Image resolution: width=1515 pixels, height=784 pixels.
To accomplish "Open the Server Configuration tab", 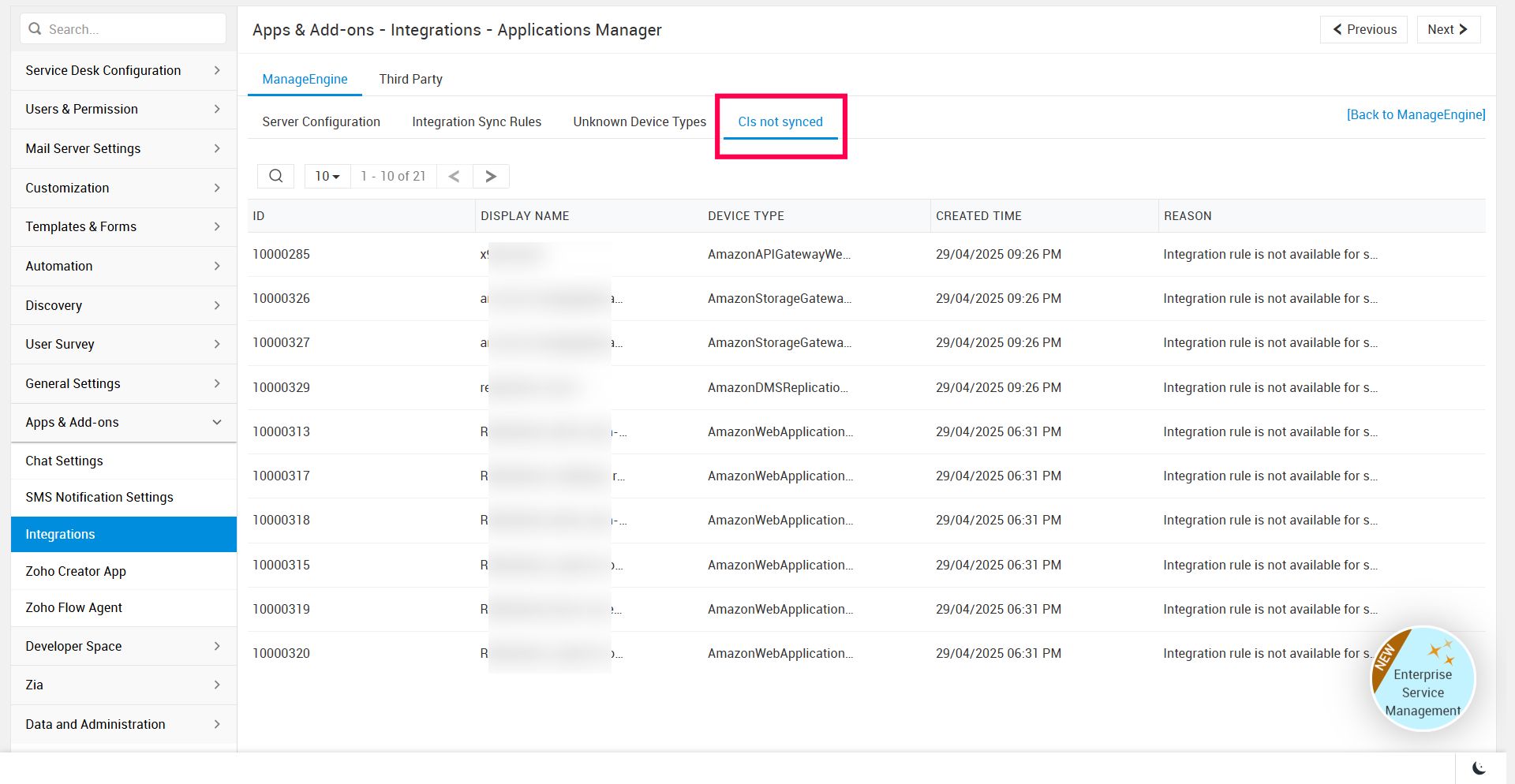I will click(x=321, y=121).
